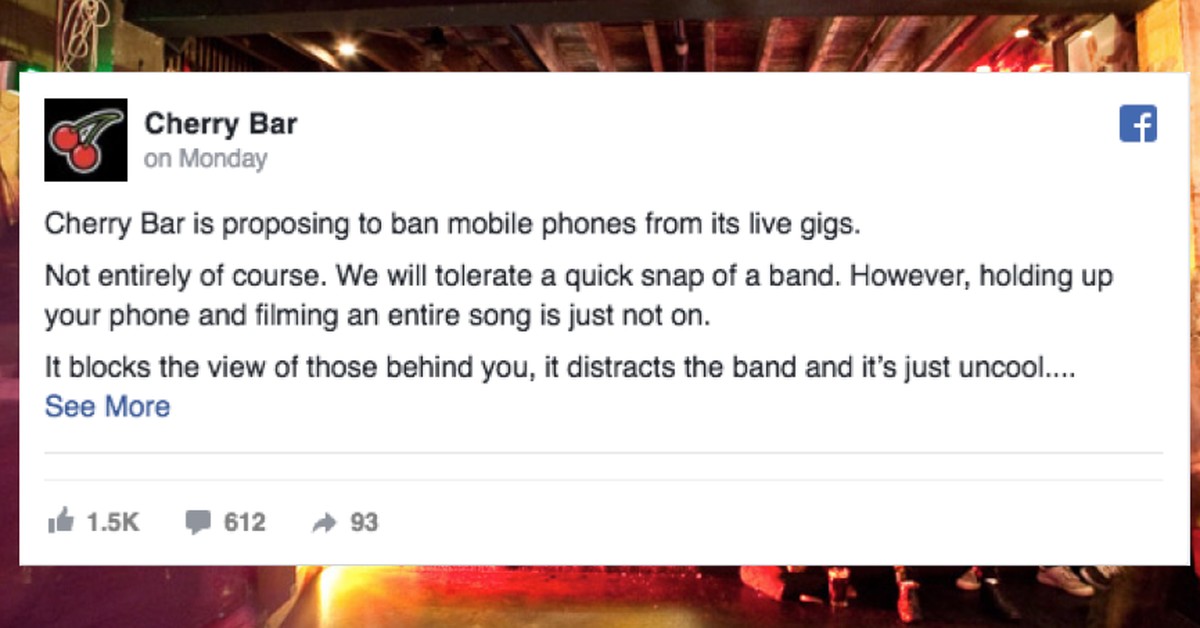Click the line starting "Not entirely of course"

[579, 277]
